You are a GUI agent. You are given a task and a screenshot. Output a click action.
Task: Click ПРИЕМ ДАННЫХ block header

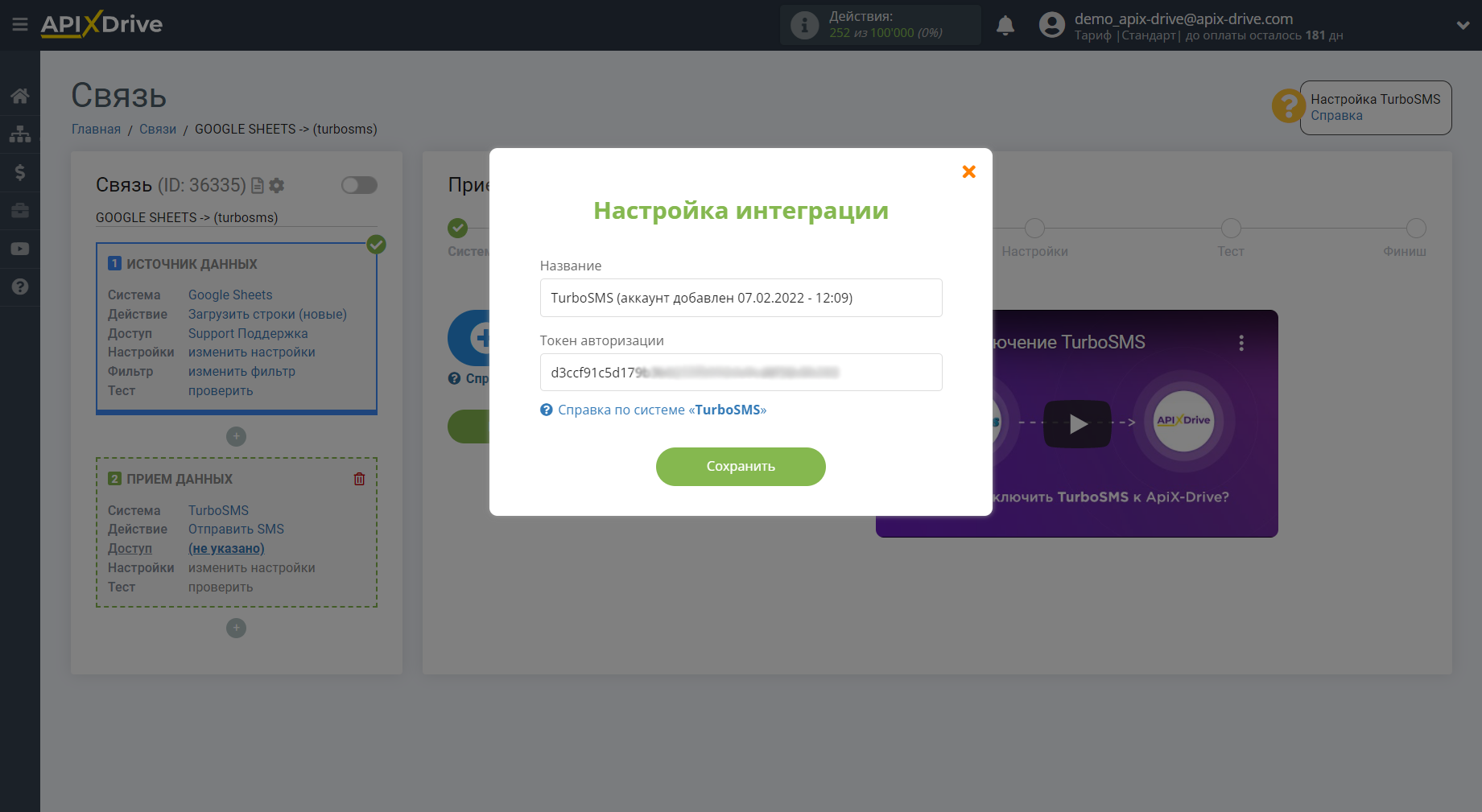point(179,480)
